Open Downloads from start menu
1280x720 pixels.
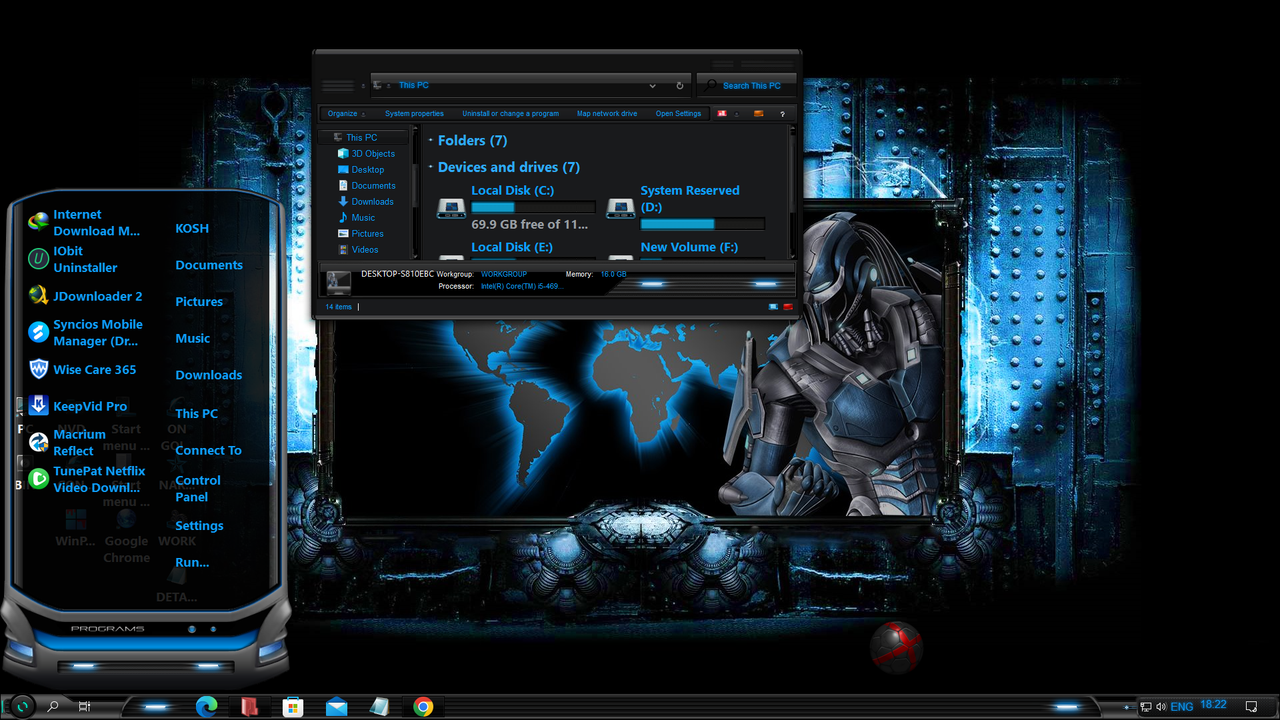[209, 375]
